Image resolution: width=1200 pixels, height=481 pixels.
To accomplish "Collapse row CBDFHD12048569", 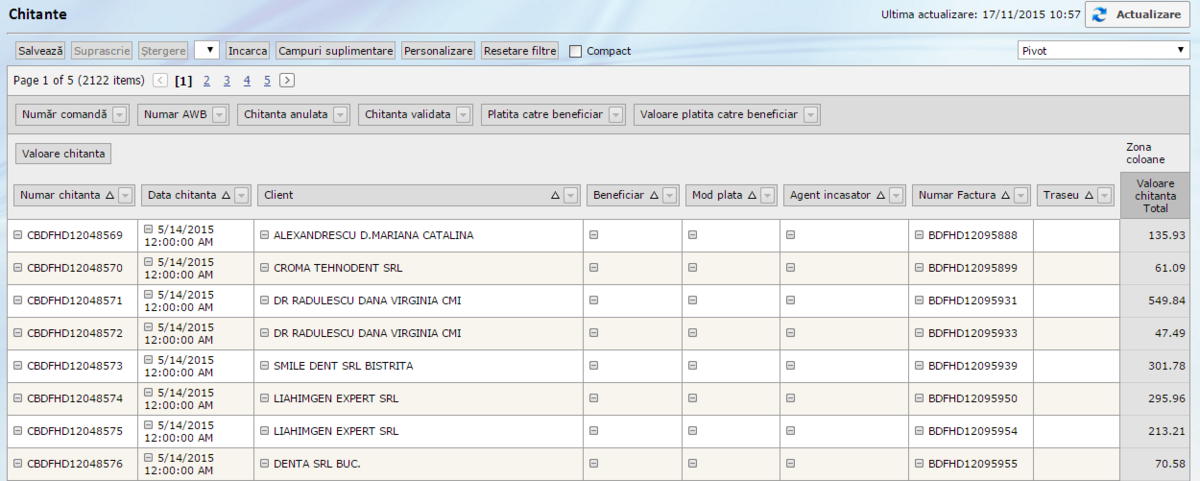I will 18,236.
